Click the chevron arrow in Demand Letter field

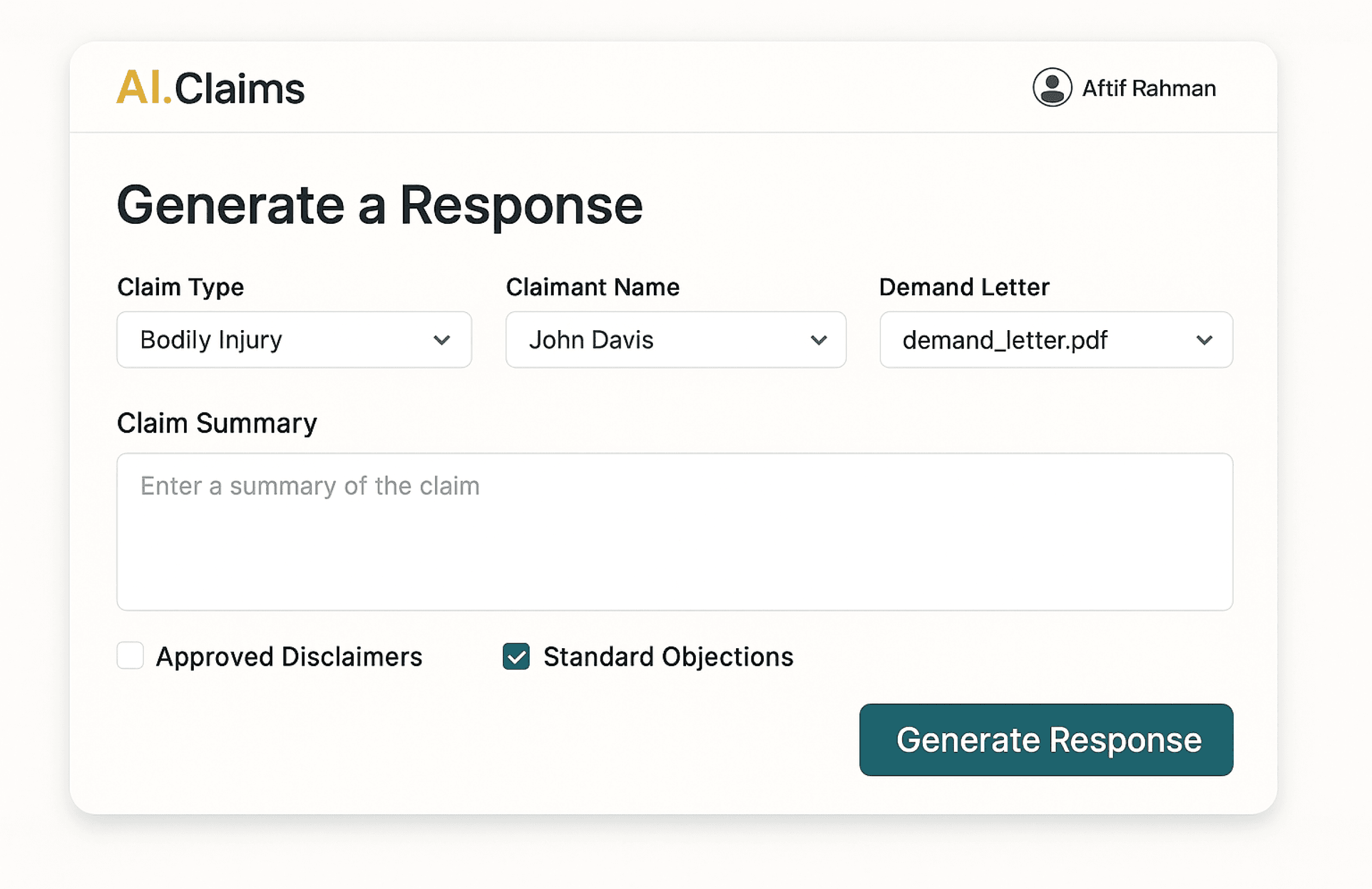[1204, 340]
